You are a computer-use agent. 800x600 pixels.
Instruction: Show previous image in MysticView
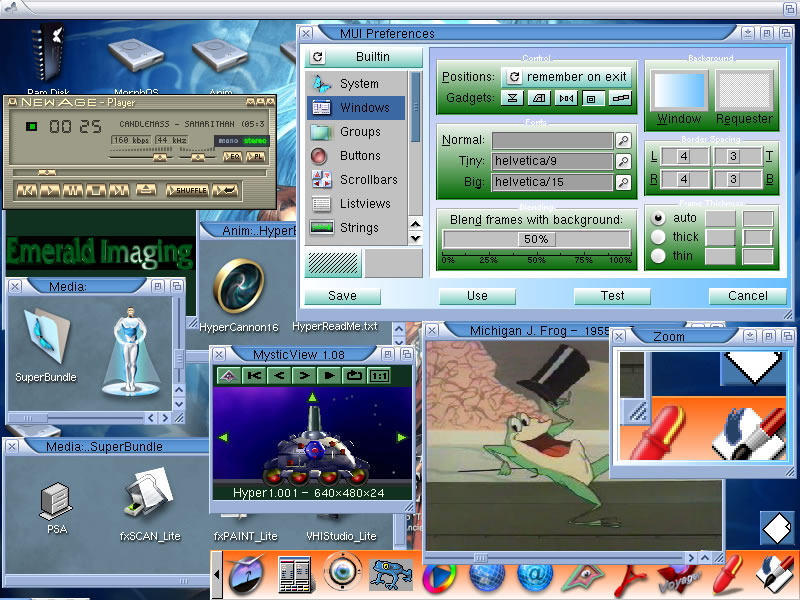click(x=279, y=376)
